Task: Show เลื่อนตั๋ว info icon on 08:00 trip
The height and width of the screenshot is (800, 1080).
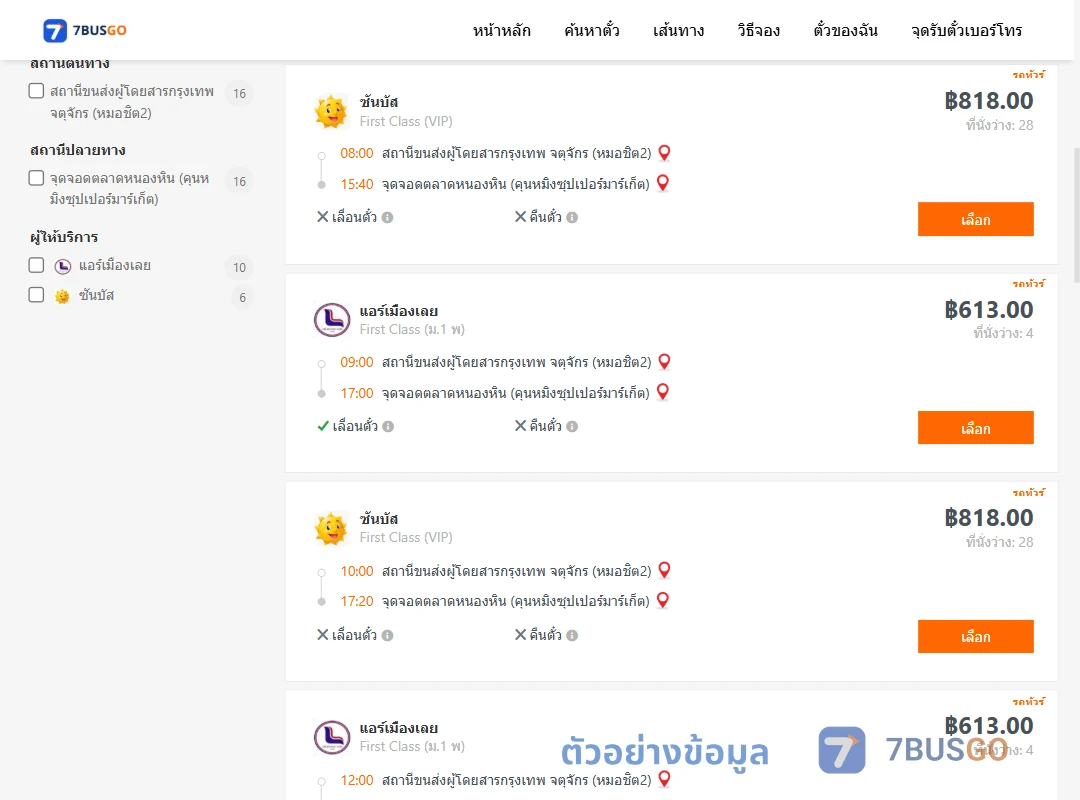Action: (388, 218)
